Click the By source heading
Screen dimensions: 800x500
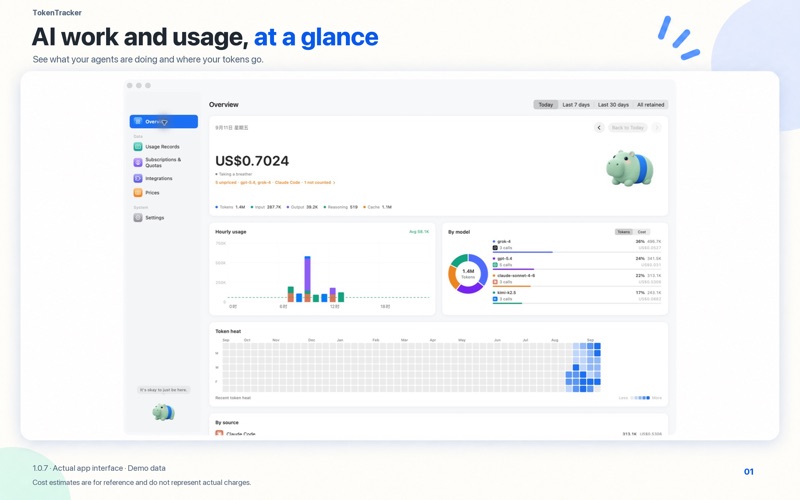(x=227, y=422)
